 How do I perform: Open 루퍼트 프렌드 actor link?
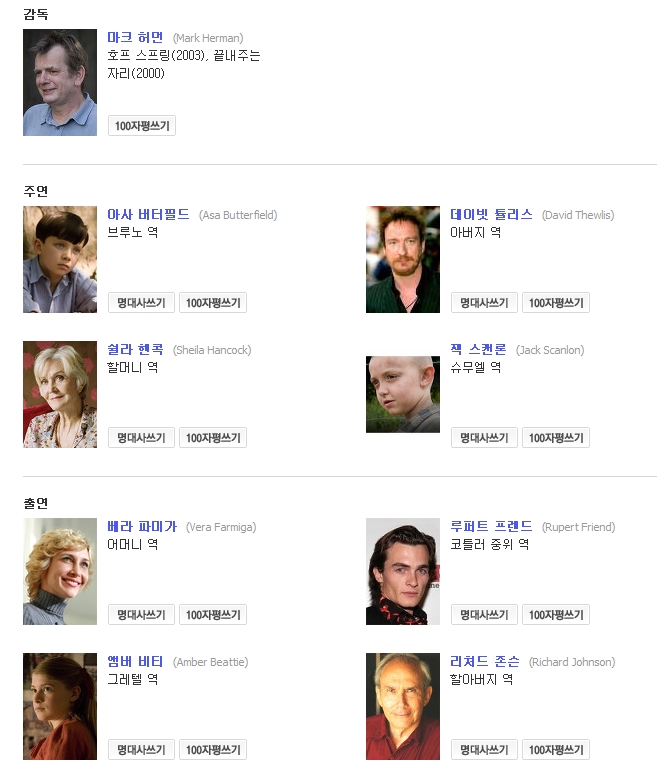[x=491, y=527]
